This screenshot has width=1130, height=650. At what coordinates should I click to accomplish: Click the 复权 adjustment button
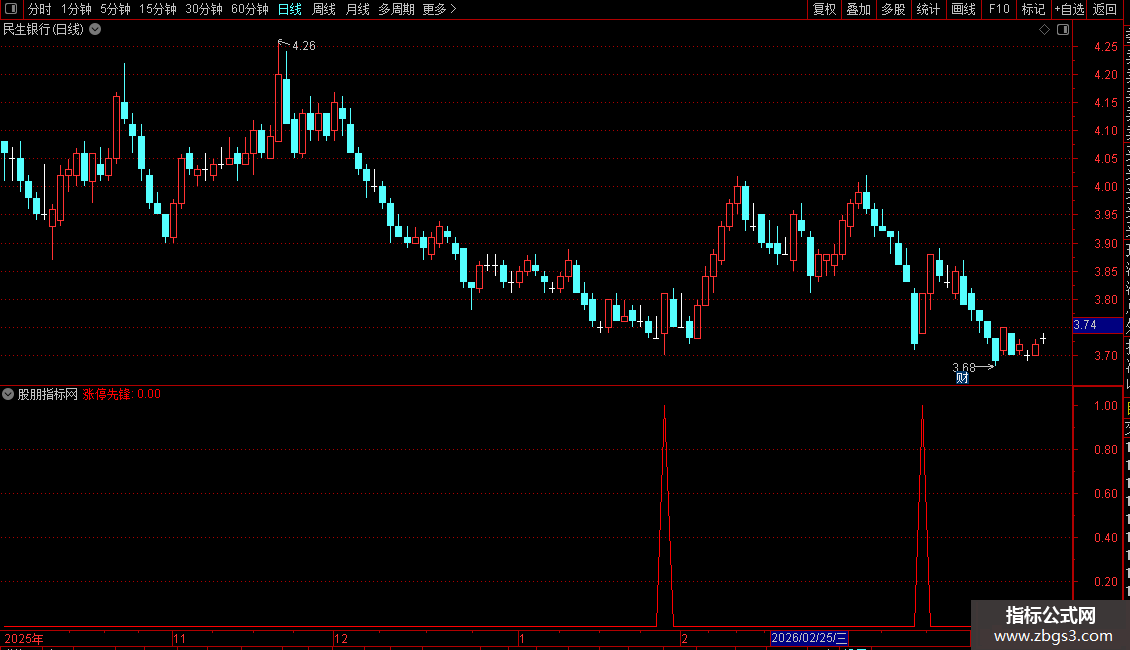point(824,9)
